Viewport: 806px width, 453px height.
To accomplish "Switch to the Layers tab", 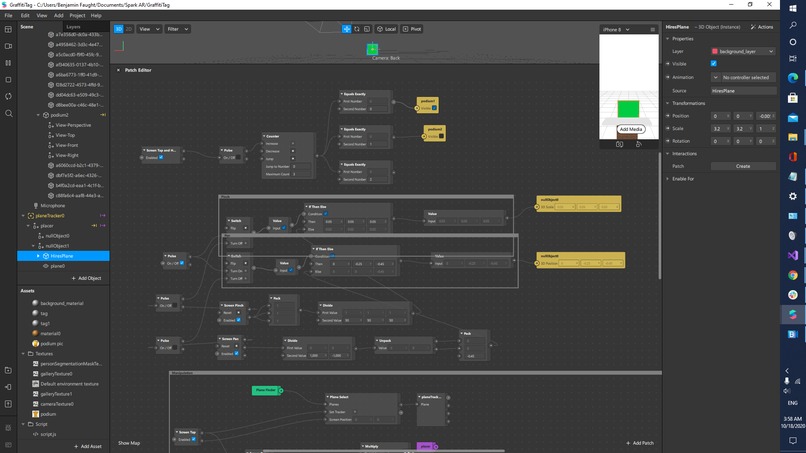I will tap(73, 27).
